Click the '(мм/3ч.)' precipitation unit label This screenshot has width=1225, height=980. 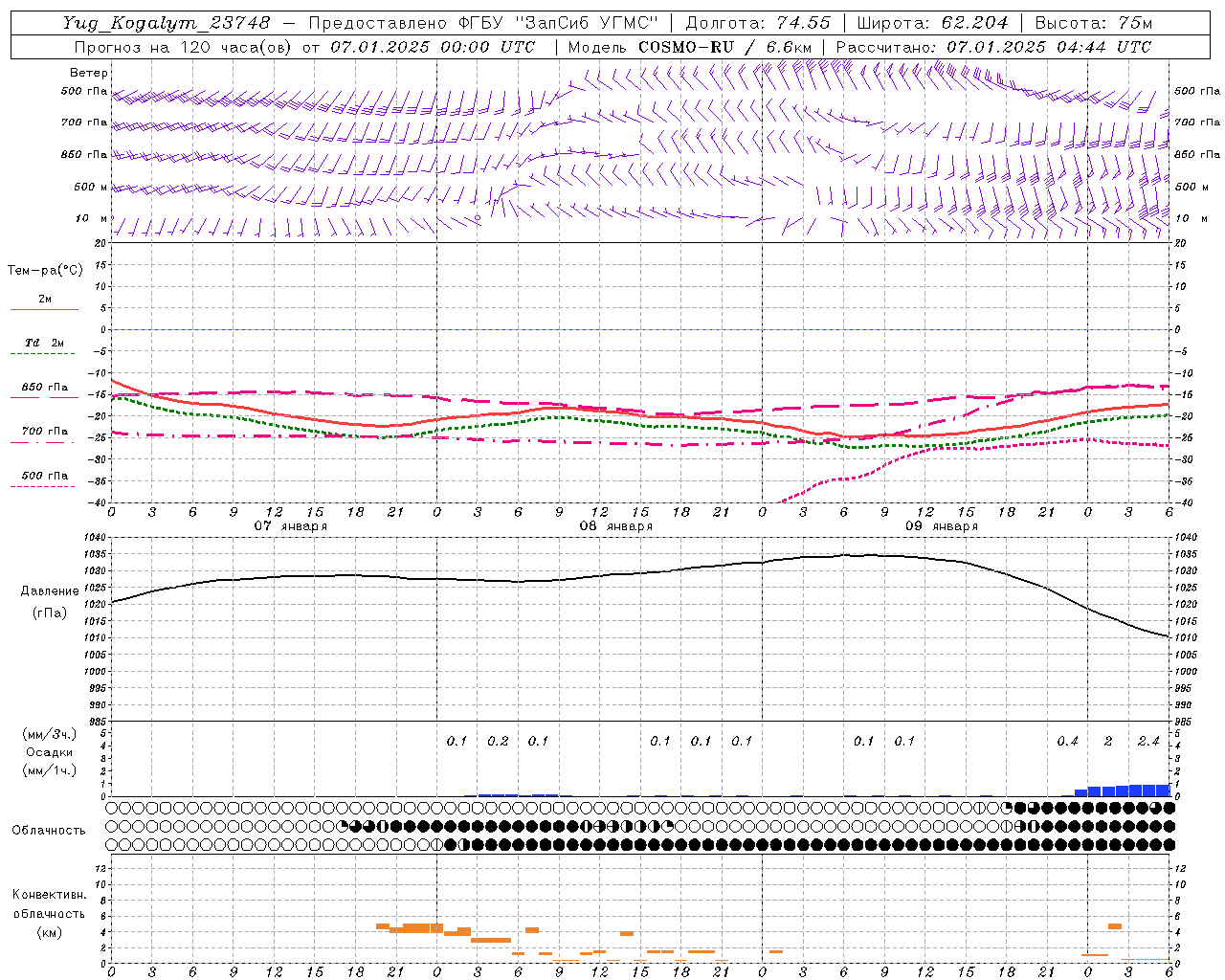click(50, 734)
